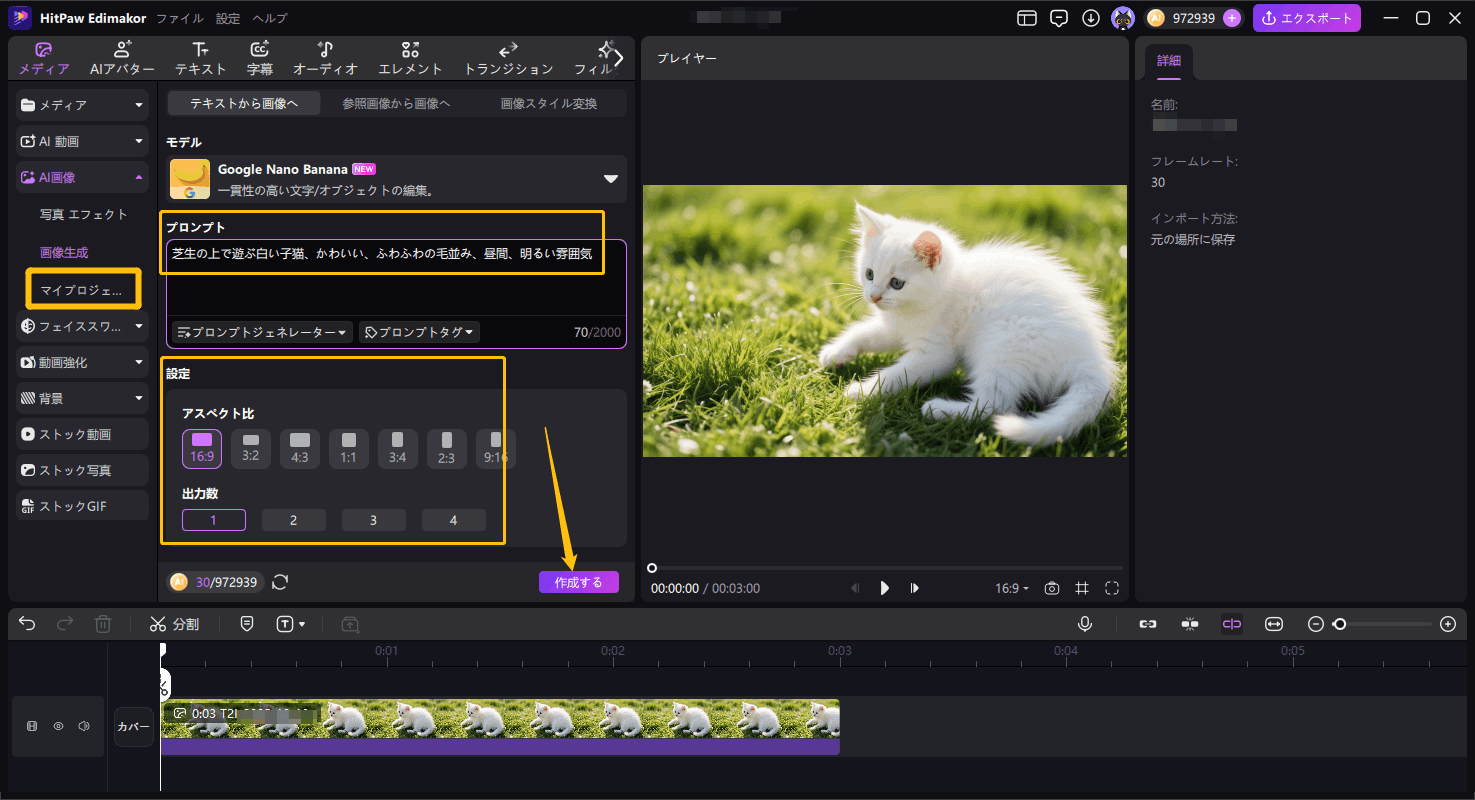Click the undo arrow in timeline toolbar
Image resolution: width=1475 pixels, height=800 pixels.
pos(27,624)
